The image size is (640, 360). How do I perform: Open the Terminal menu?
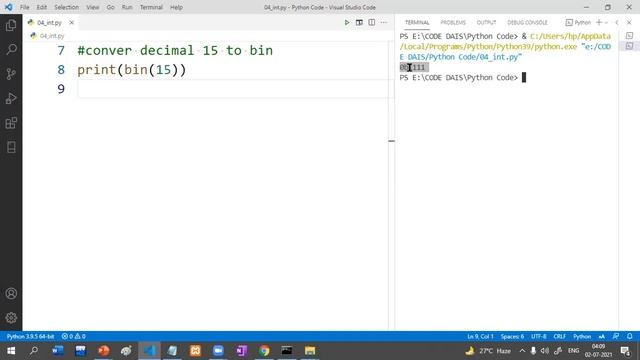(151, 7)
